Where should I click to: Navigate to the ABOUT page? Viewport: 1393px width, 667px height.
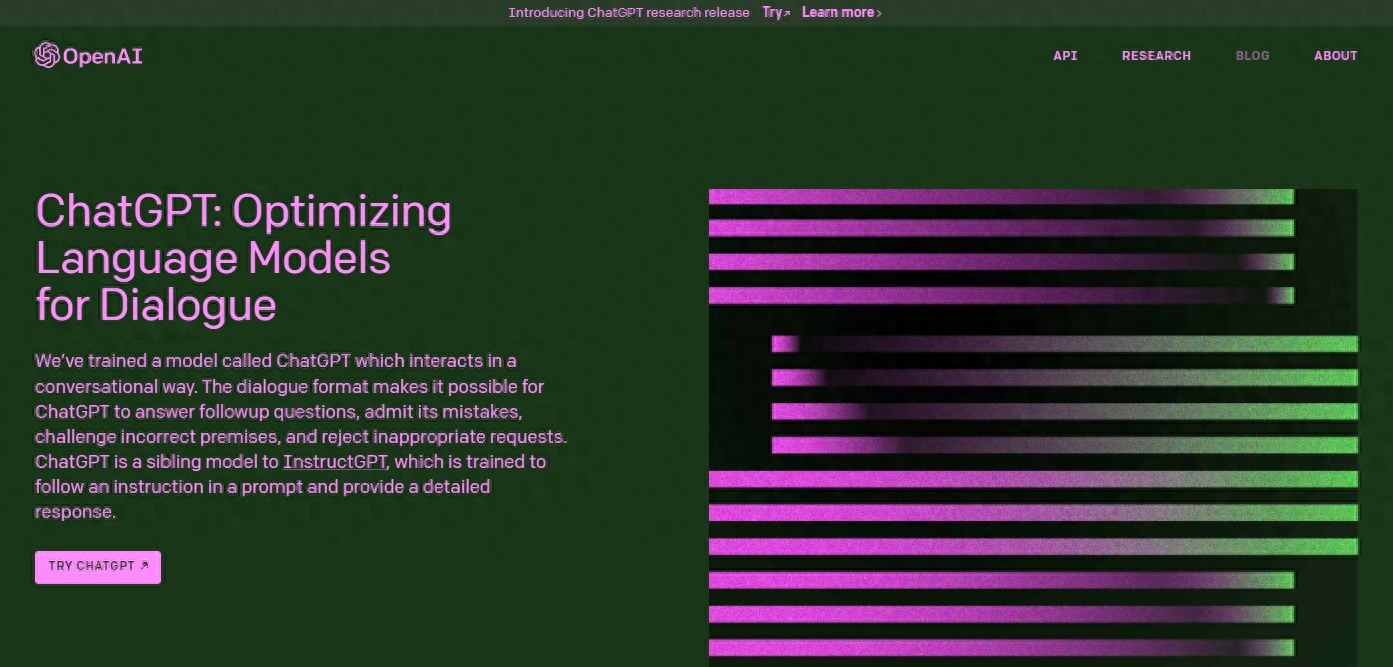pos(1335,56)
